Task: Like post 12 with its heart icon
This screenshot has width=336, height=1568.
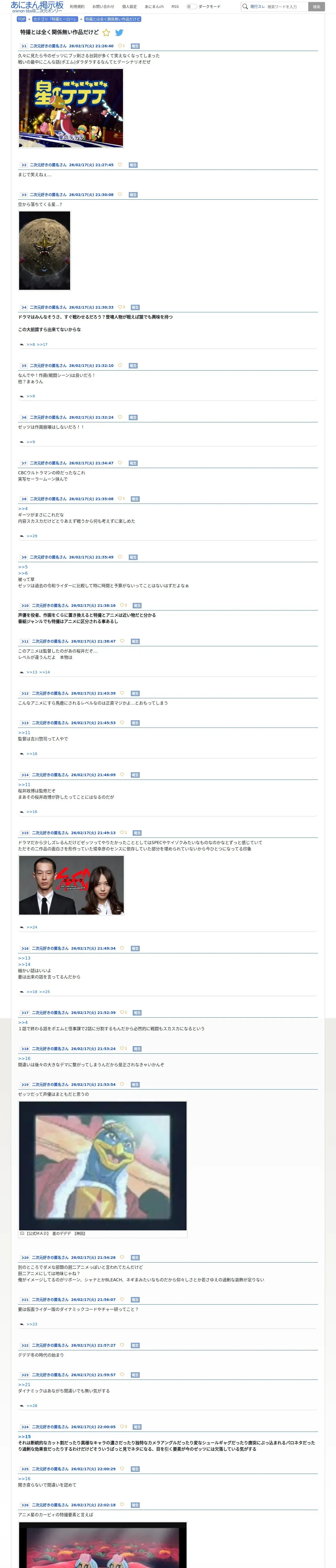Action: click(122, 693)
